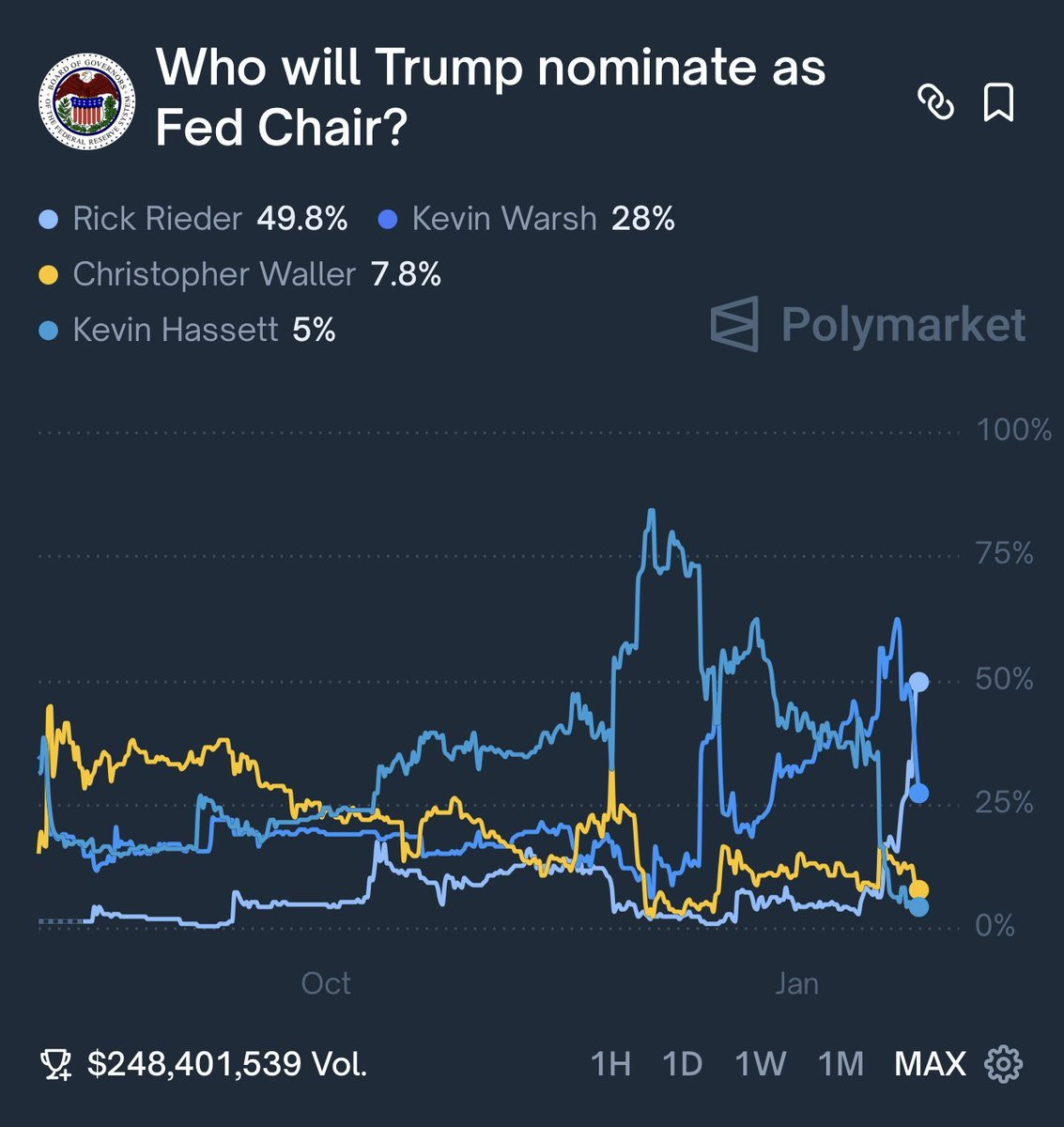Click Christopher Waller yellow legend dot
The width and height of the screenshot is (1064, 1127).
tap(49, 275)
